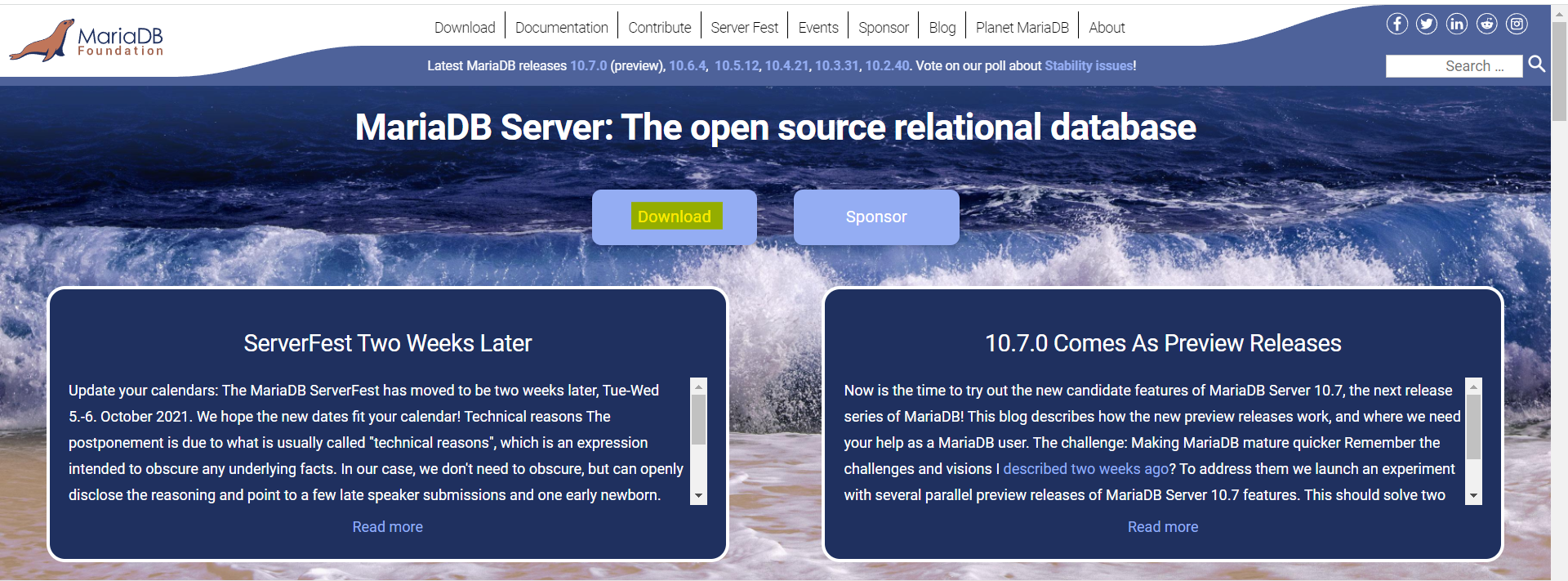Click the large Sponsor button
1568x581 pixels.
876,217
